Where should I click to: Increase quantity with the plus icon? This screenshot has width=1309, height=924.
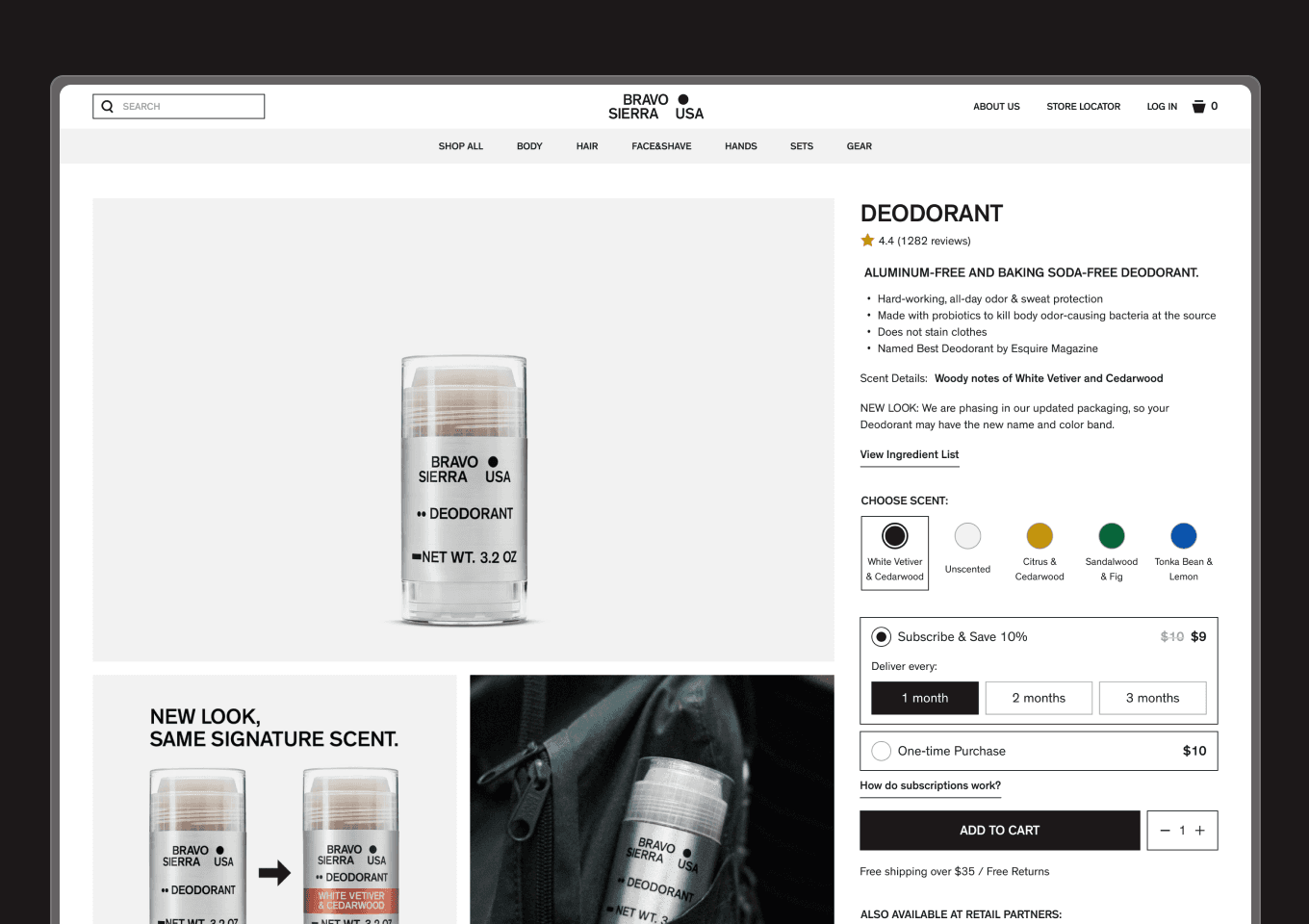pyautogui.click(x=1200, y=831)
